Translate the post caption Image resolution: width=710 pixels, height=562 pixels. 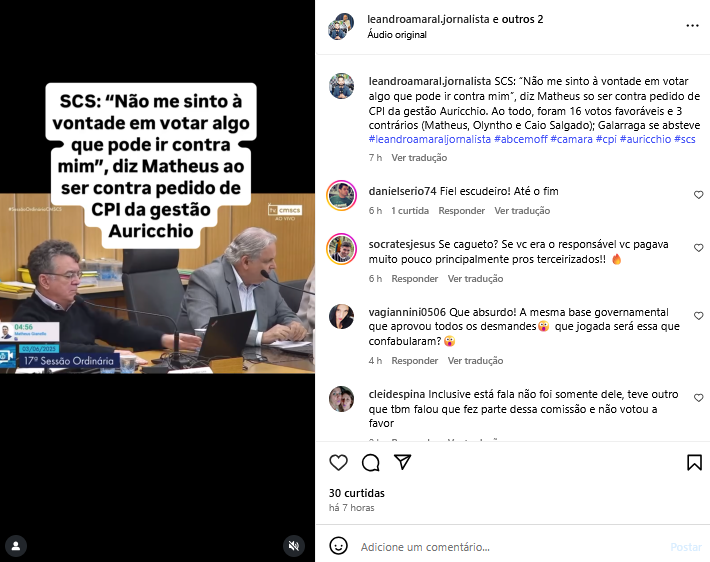[419, 158]
